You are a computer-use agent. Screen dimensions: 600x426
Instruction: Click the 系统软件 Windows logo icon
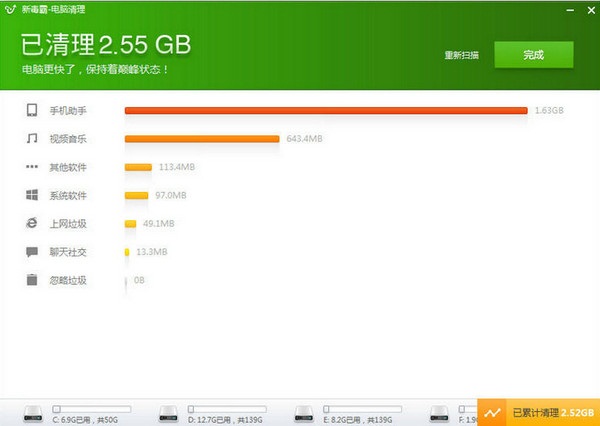pos(32,195)
